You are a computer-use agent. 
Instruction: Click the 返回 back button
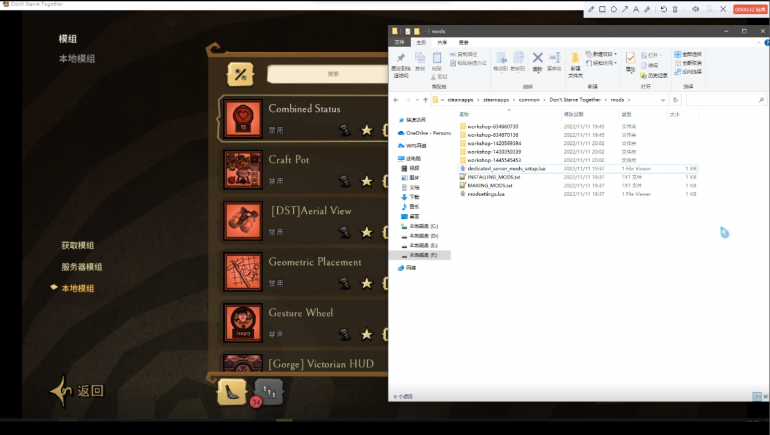(78, 391)
